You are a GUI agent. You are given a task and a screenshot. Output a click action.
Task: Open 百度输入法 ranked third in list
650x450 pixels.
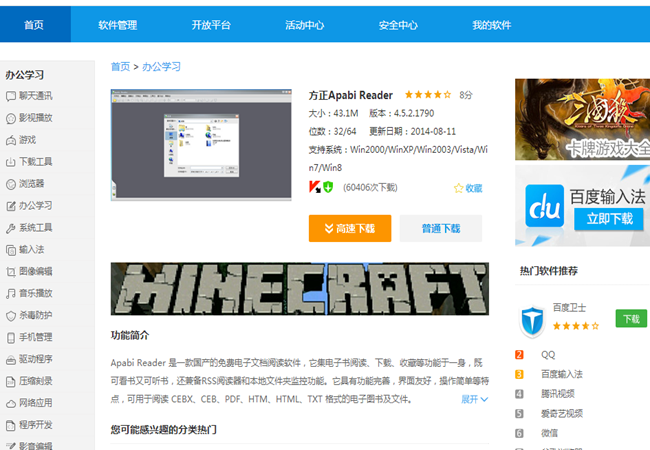point(562,374)
